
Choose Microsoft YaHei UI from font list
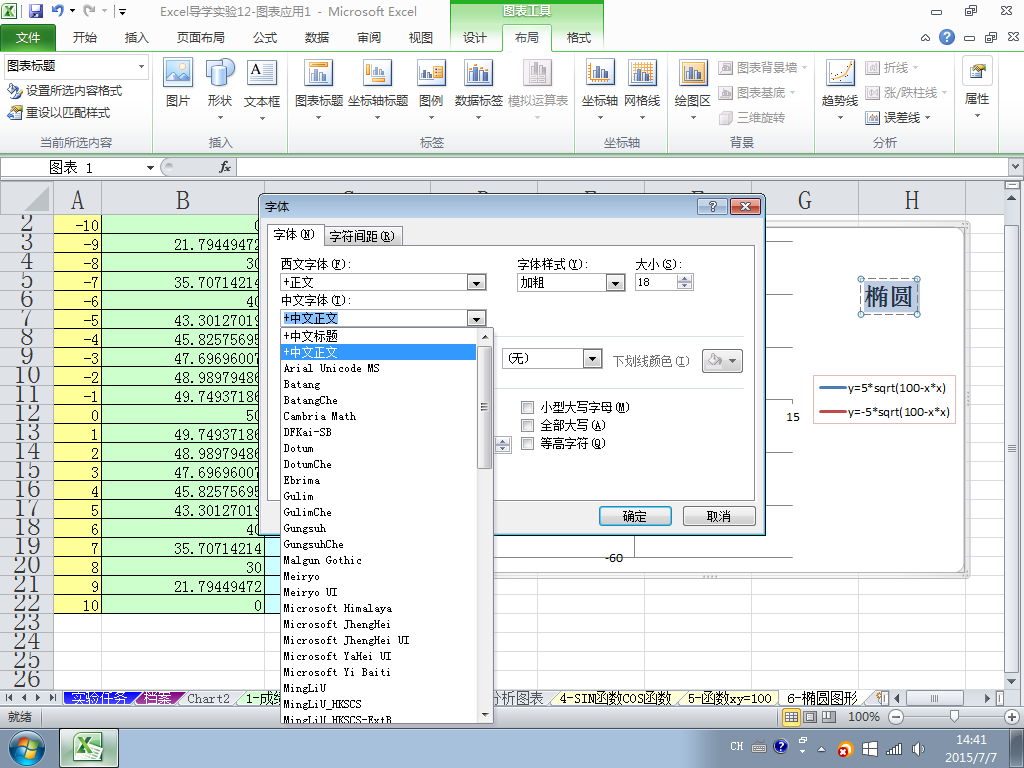click(379, 656)
